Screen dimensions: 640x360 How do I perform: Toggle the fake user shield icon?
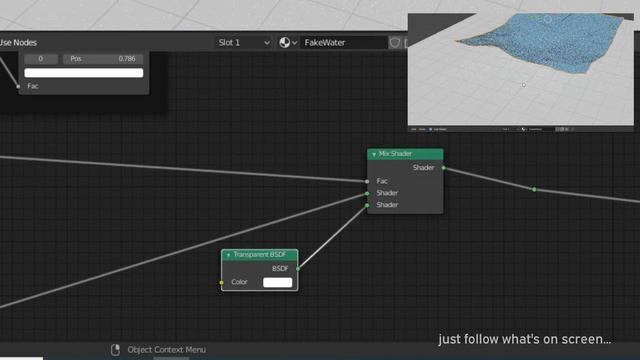coord(395,42)
